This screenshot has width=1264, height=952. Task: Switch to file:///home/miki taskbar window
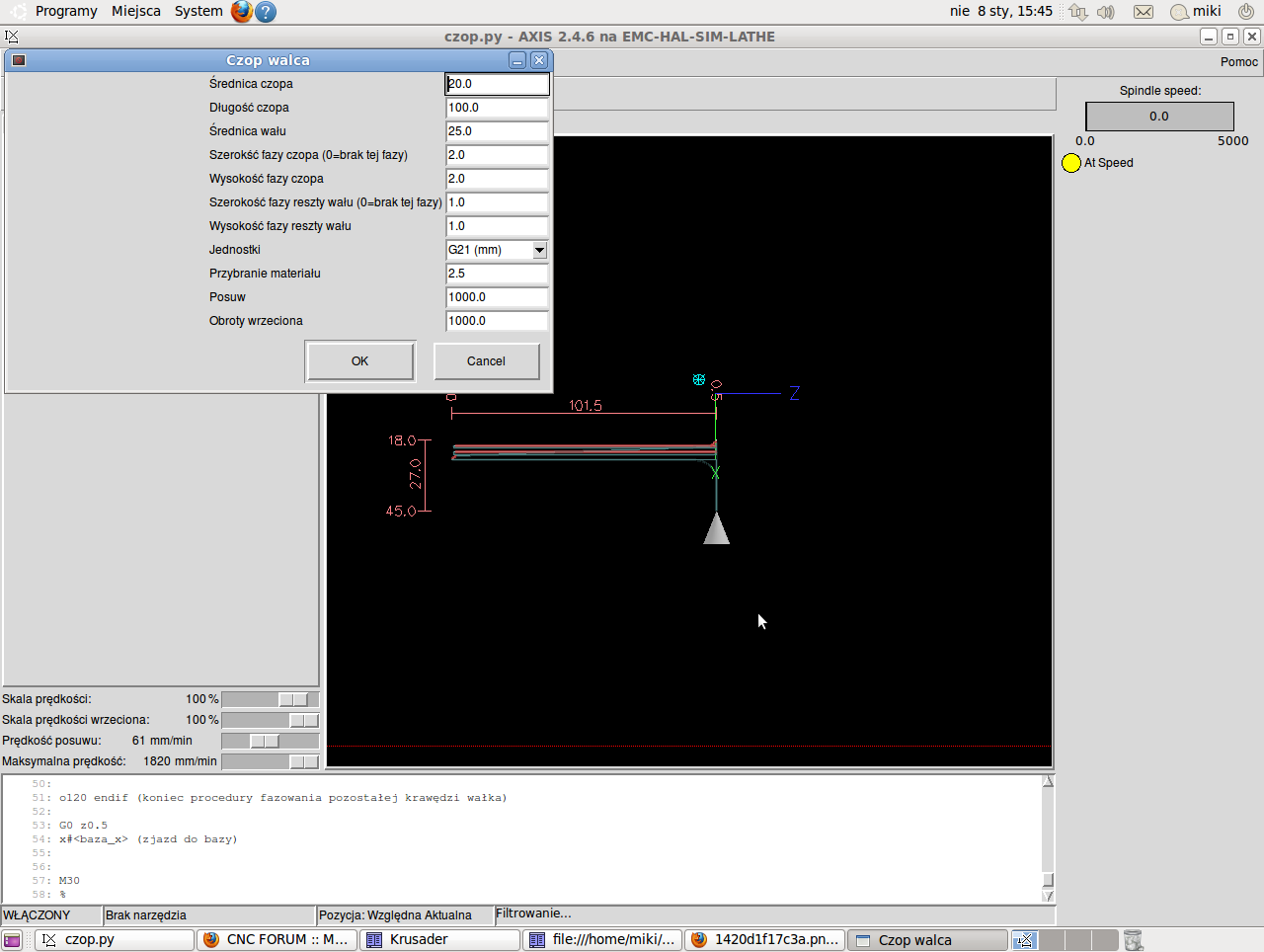pyautogui.click(x=601, y=940)
